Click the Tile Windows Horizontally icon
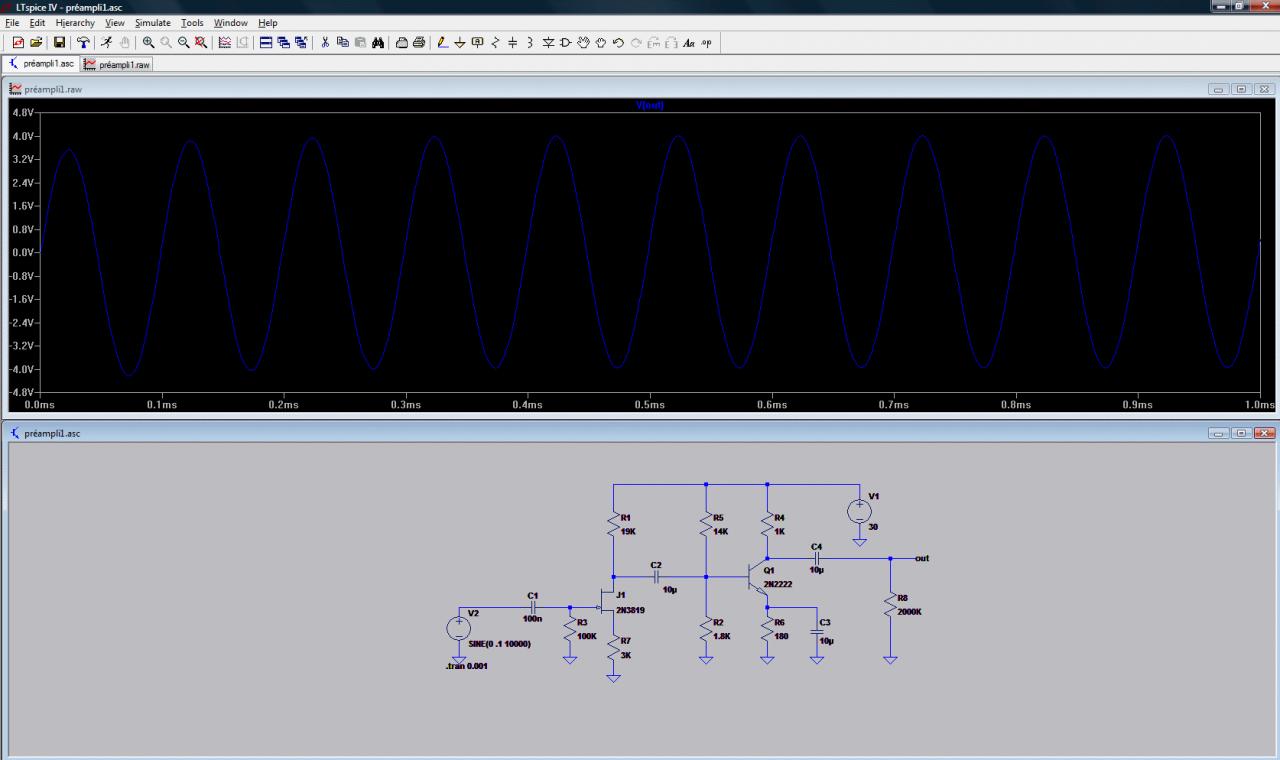Viewport: 1280px width, 760px height. point(265,42)
